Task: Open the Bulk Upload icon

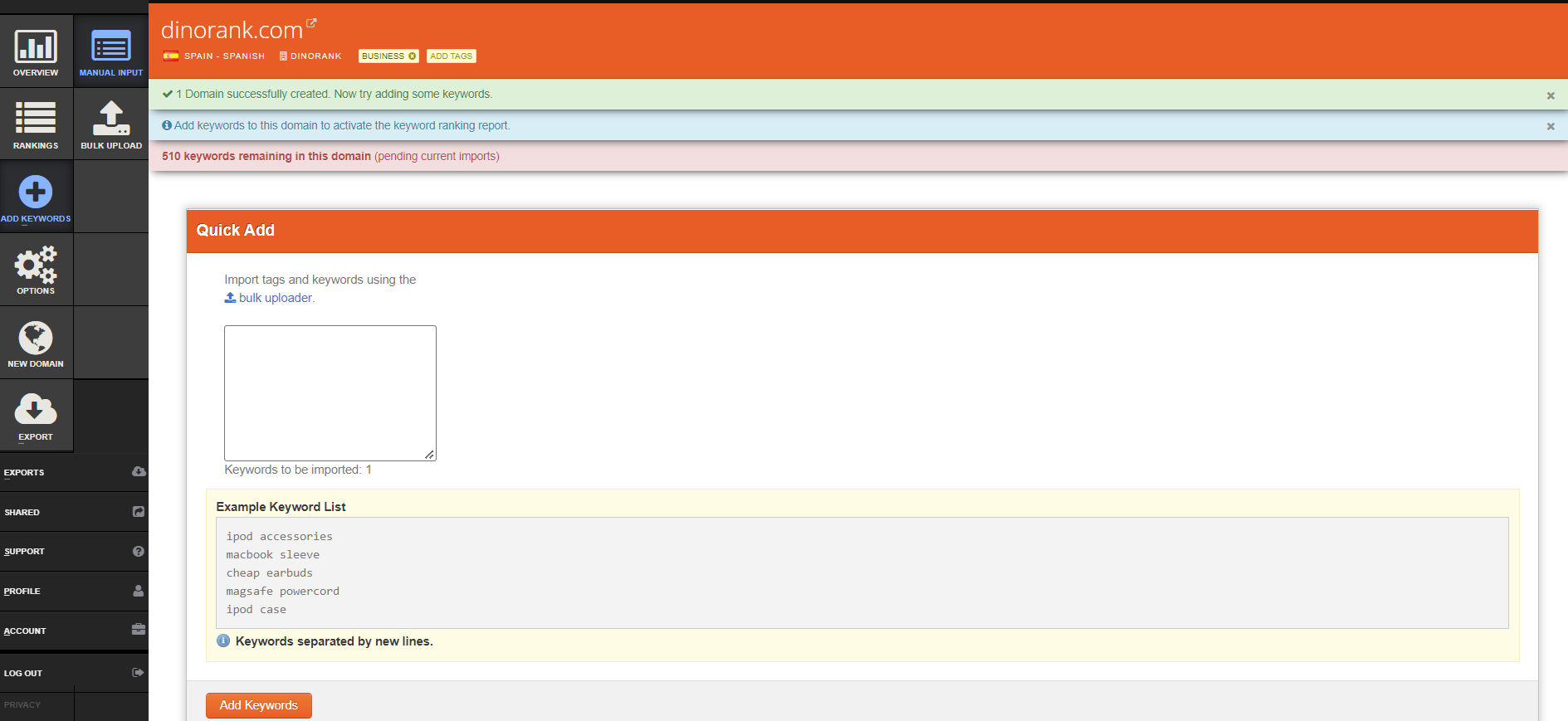Action: pyautogui.click(x=111, y=118)
